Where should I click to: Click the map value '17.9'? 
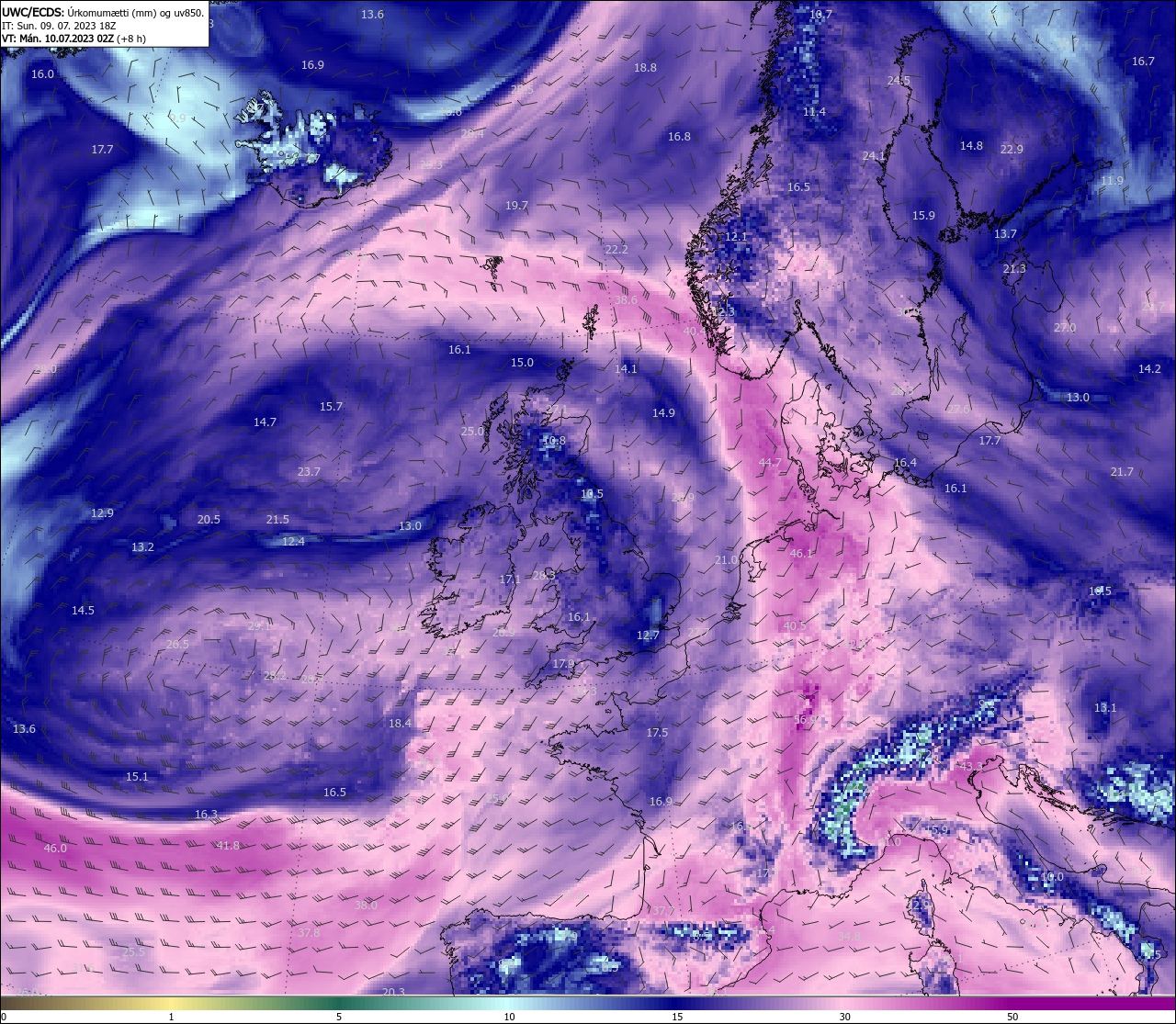563,663
